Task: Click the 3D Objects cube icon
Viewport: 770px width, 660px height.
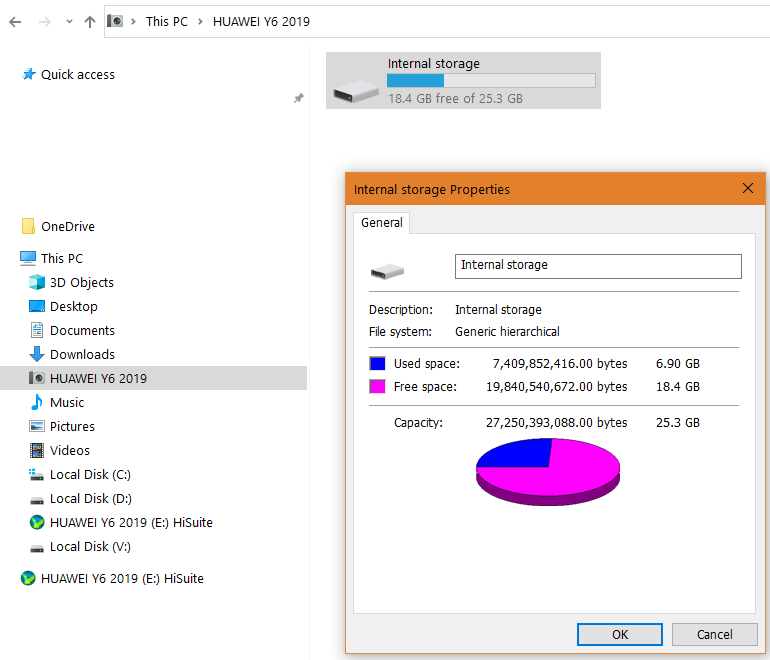Action: click(37, 282)
